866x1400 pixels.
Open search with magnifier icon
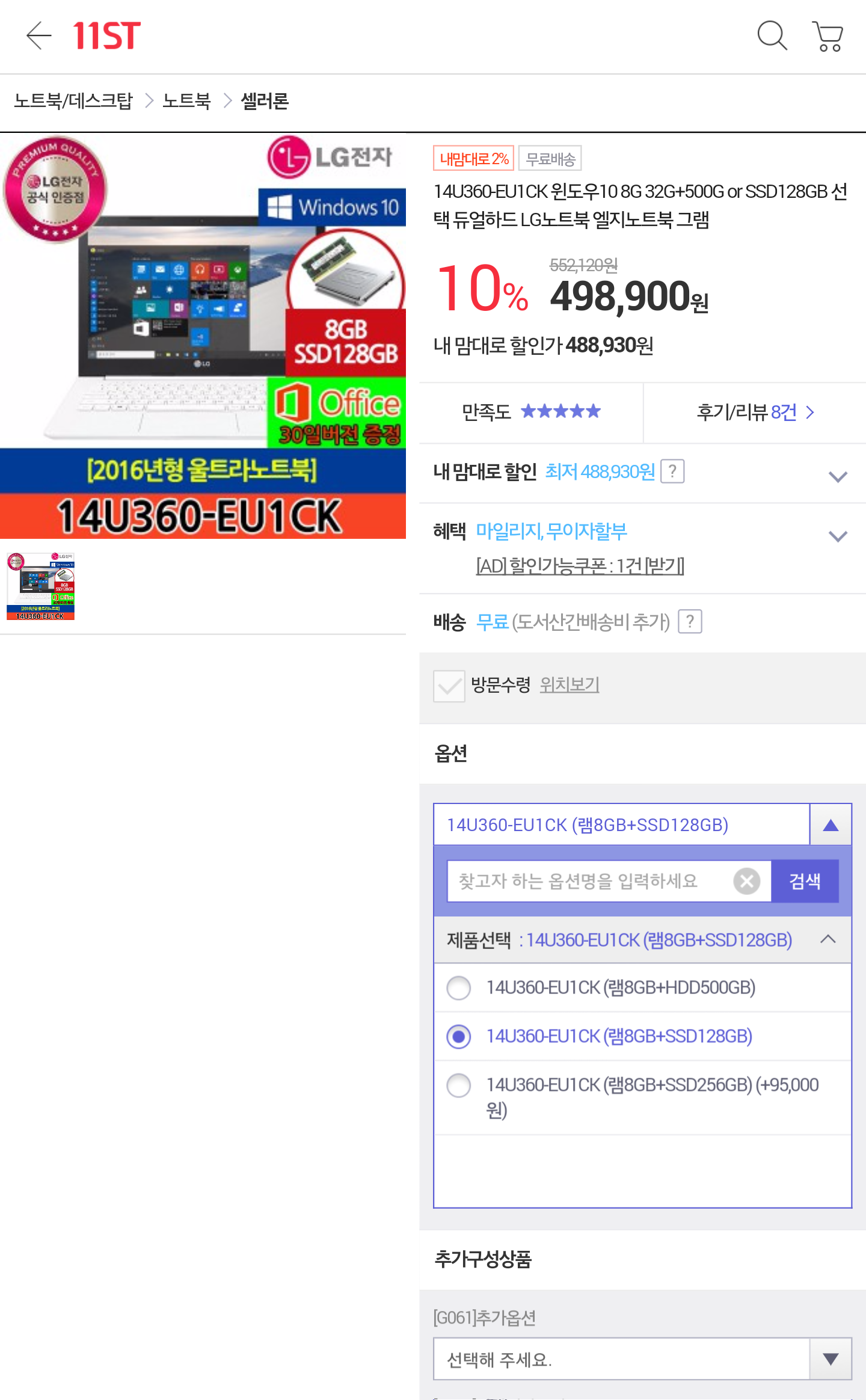point(772,36)
